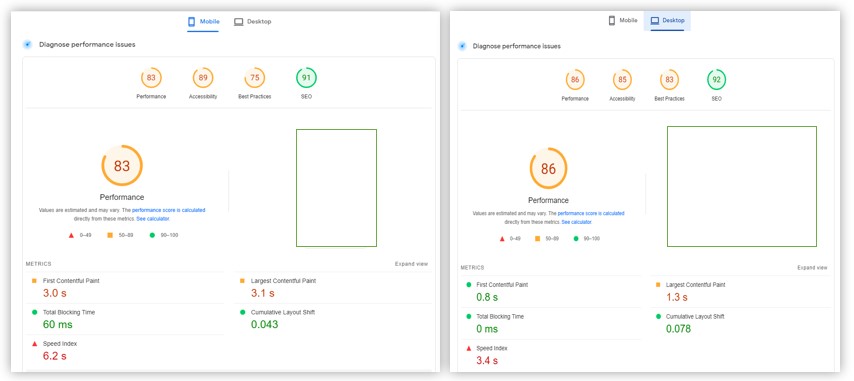854x381 pixels.
Task: Click the phone icon in left report tabs
Action: pyautogui.click(x=191, y=22)
